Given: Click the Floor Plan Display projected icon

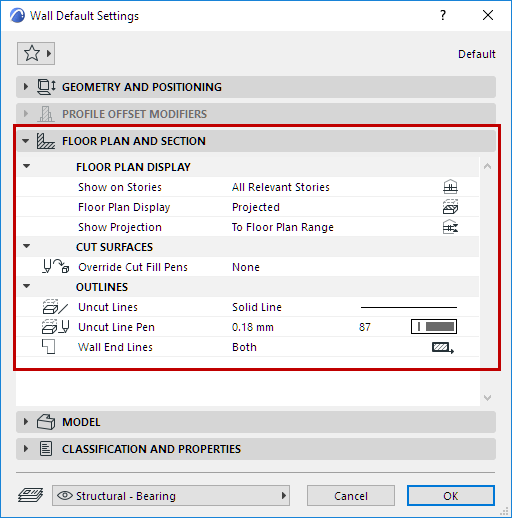Looking at the screenshot, I should pyautogui.click(x=450, y=207).
